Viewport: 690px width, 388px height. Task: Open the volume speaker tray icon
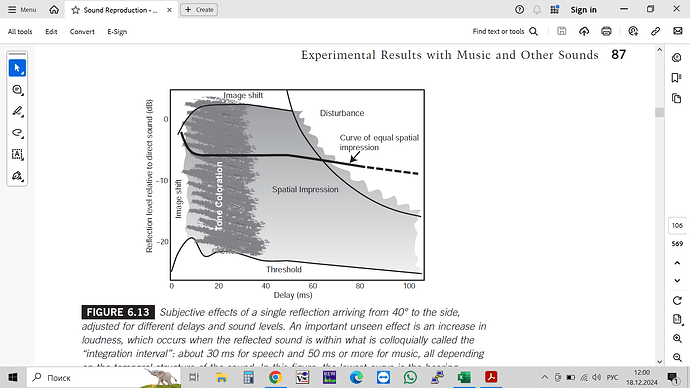click(597, 377)
